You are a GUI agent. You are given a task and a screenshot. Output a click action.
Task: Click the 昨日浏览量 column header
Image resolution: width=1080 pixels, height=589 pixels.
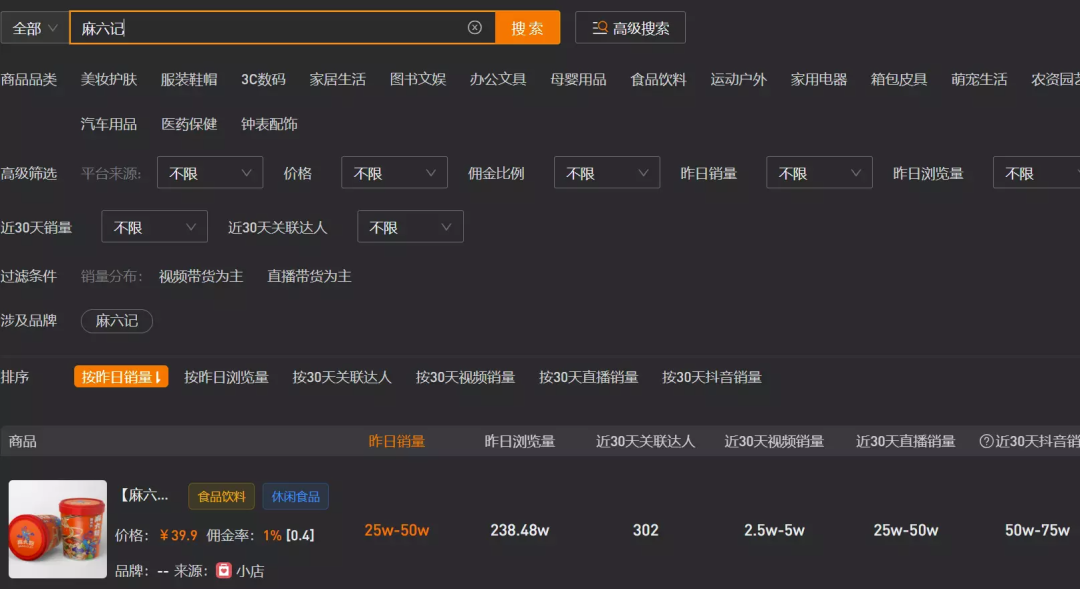pos(519,442)
